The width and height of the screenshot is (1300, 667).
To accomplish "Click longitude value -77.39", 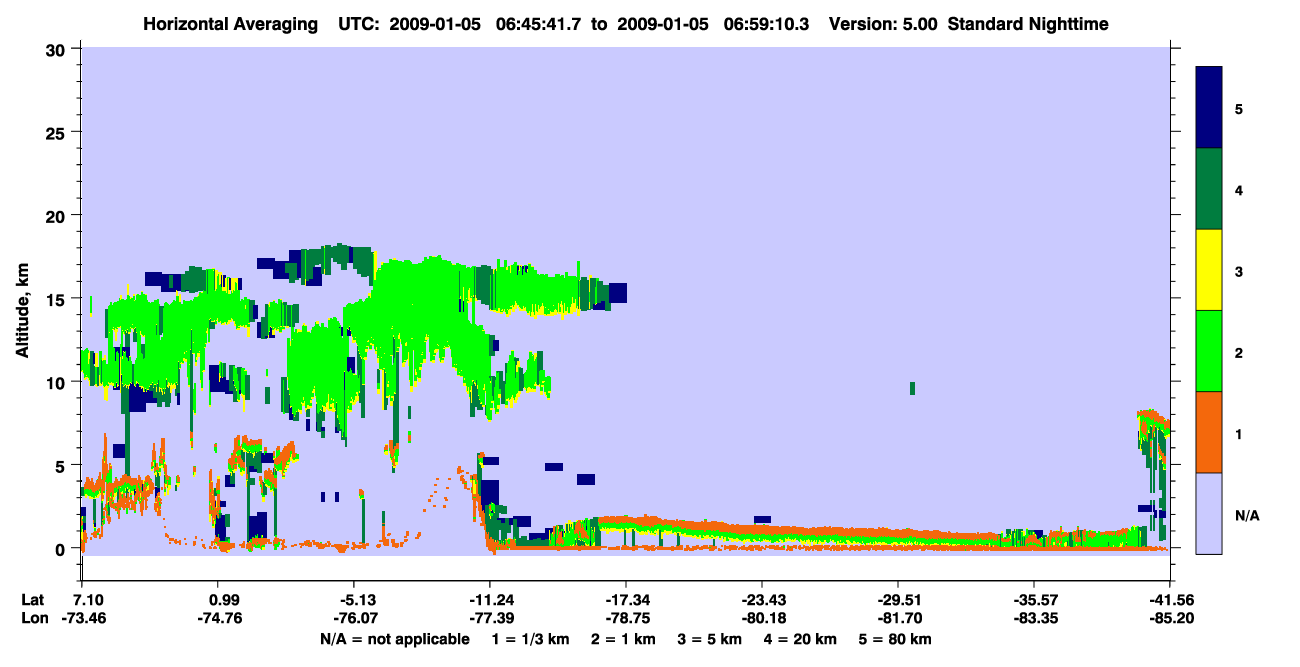I will tap(490, 618).
